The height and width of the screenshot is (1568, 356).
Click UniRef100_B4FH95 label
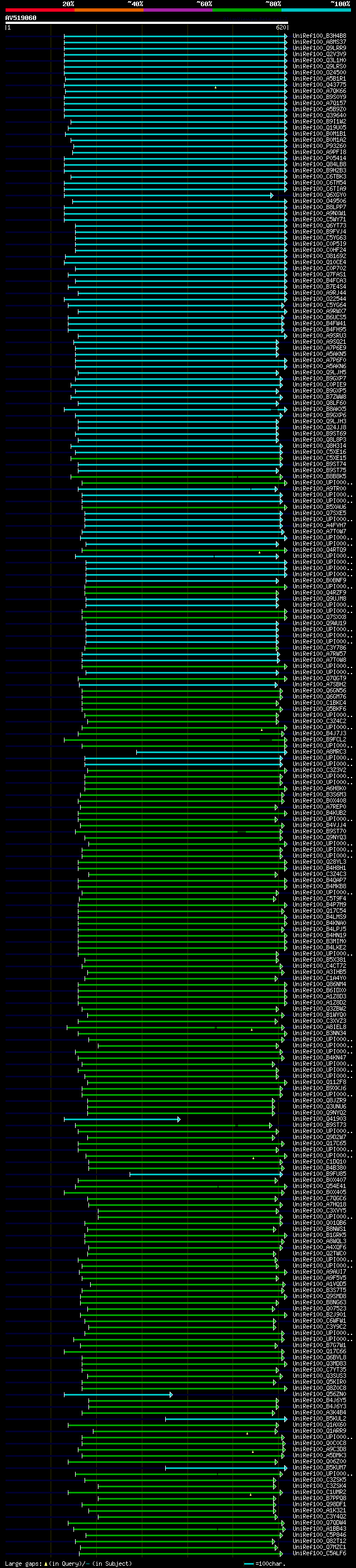click(x=319, y=329)
